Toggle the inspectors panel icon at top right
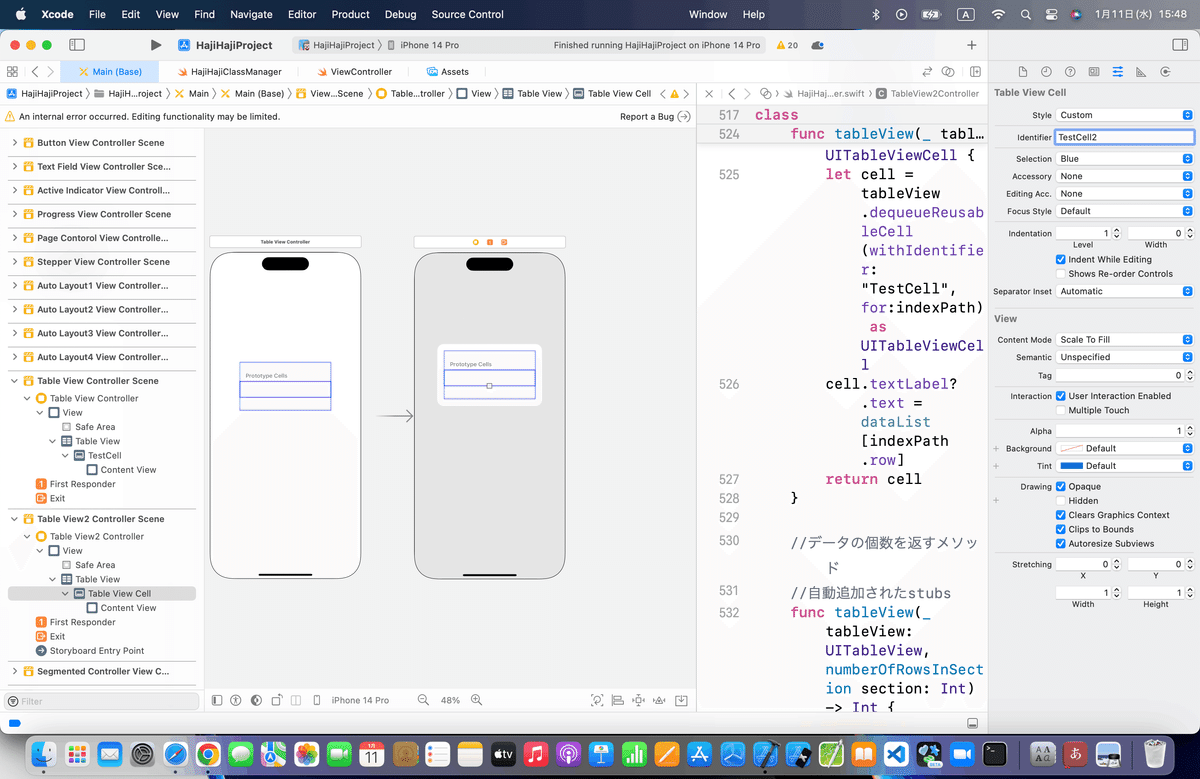1200x779 pixels. point(1179,45)
